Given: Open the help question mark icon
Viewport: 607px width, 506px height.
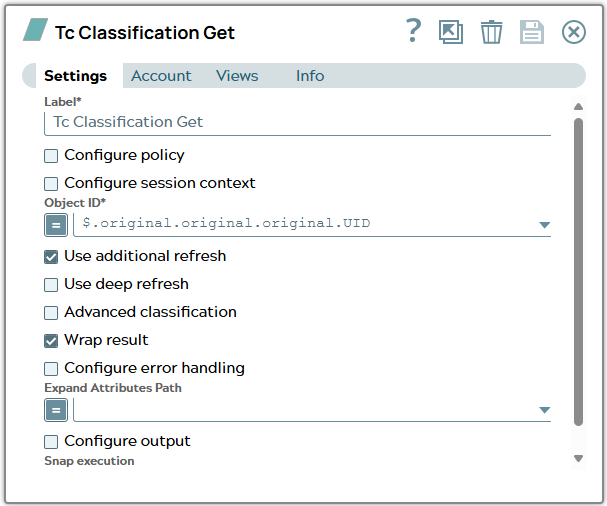Looking at the screenshot, I should point(413,31).
